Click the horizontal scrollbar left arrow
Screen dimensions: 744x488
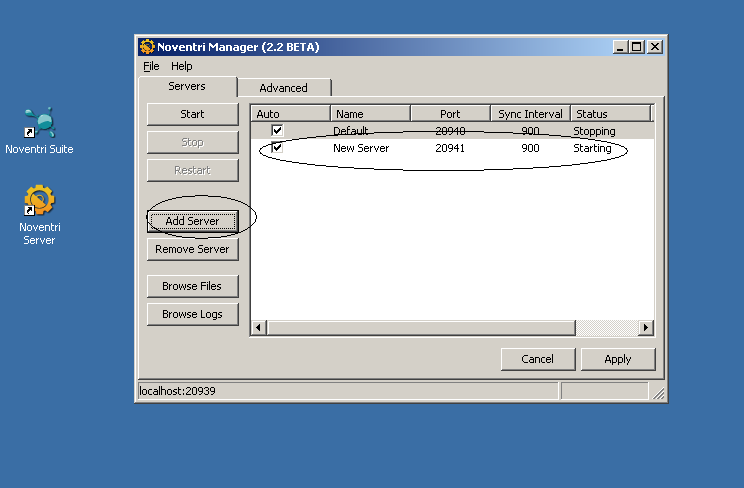[x=259, y=328]
